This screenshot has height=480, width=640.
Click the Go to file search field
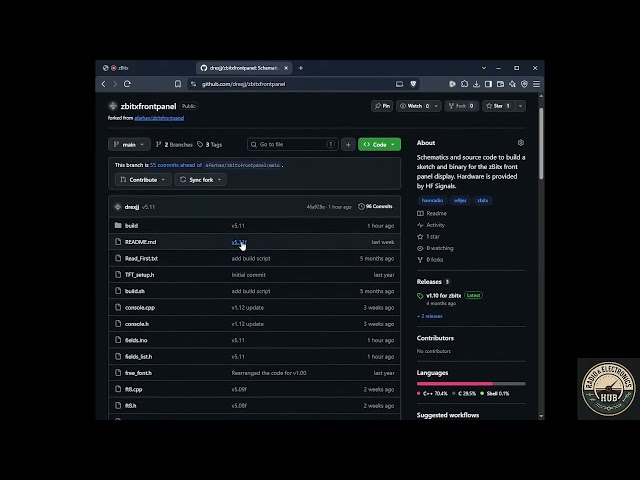pyautogui.click(x=293, y=144)
